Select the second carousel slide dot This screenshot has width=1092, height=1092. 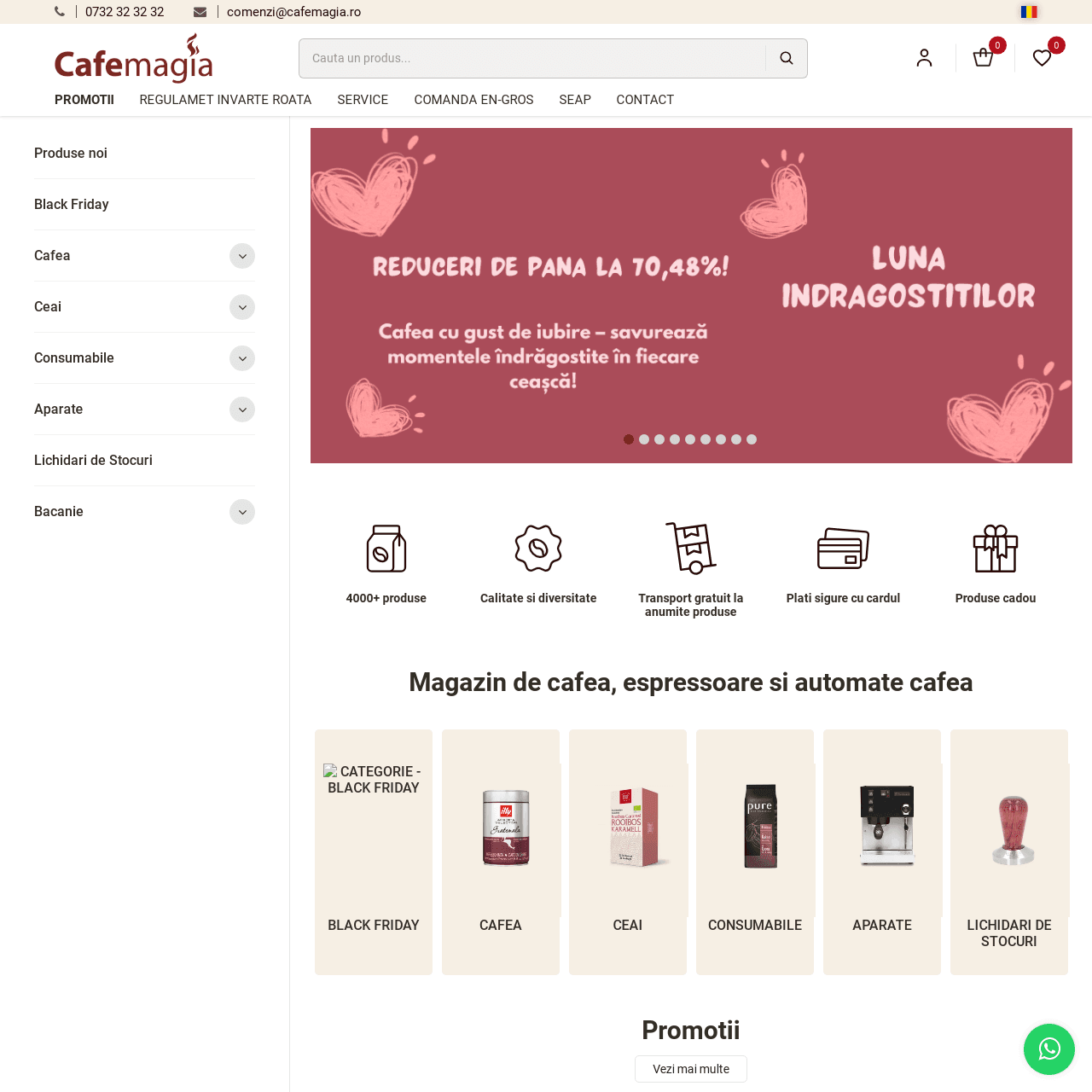(x=644, y=439)
